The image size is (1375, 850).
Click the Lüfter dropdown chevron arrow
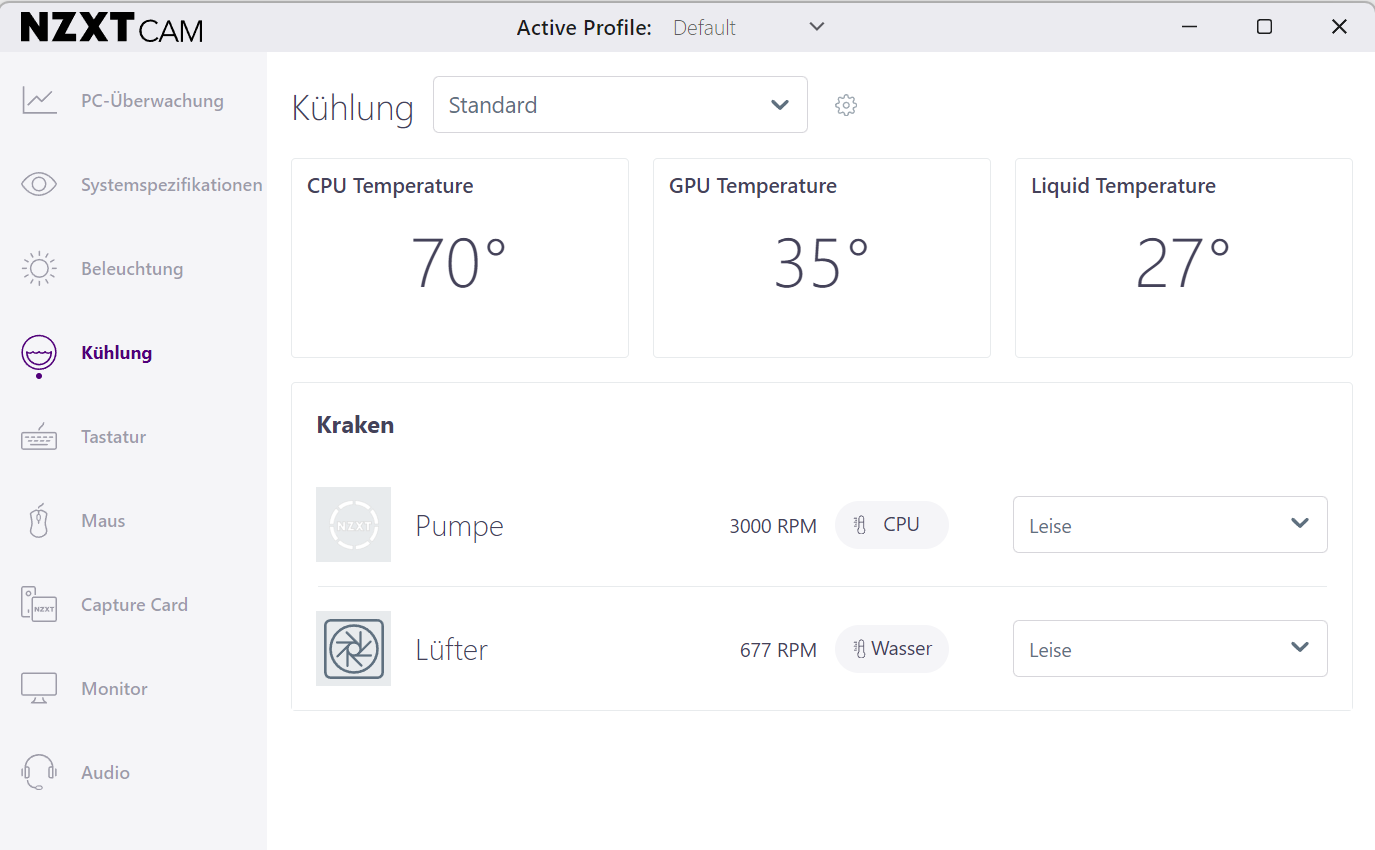tap(1300, 647)
